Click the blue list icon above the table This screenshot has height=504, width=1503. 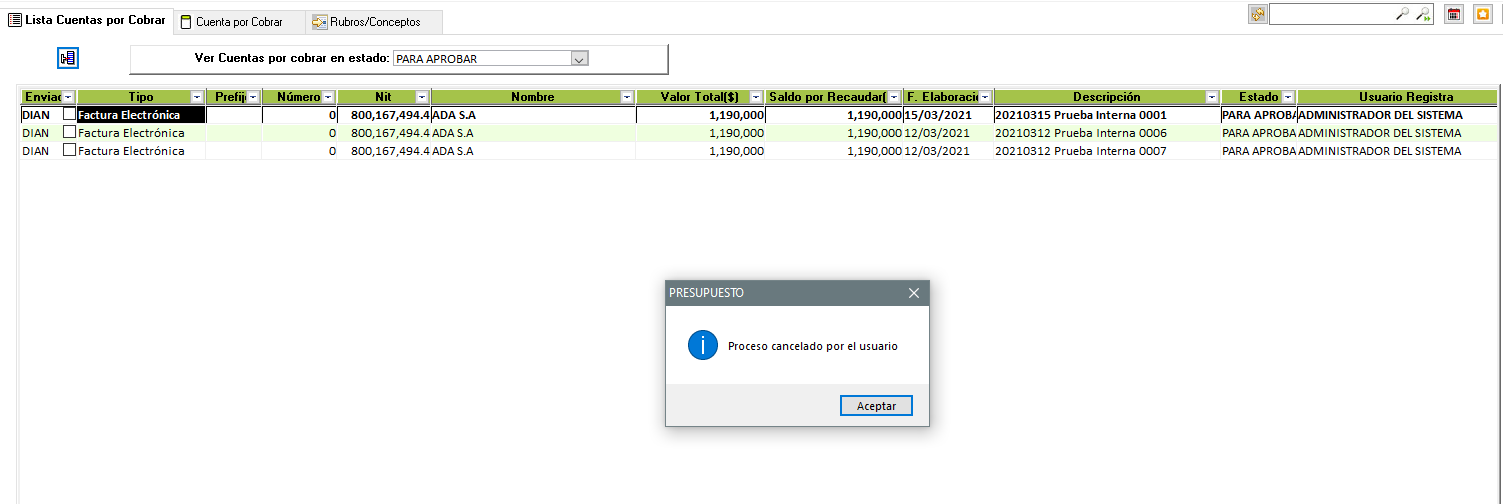coord(68,58)
